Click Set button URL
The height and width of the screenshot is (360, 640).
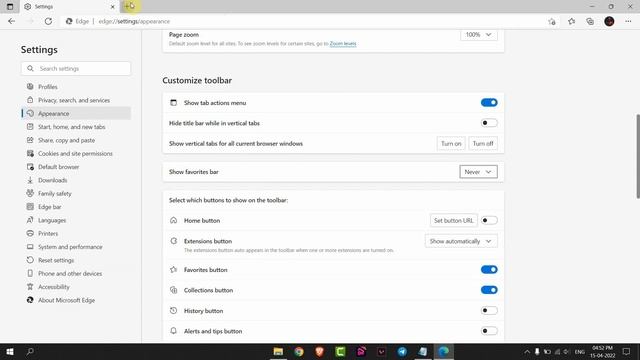point(453,220)
